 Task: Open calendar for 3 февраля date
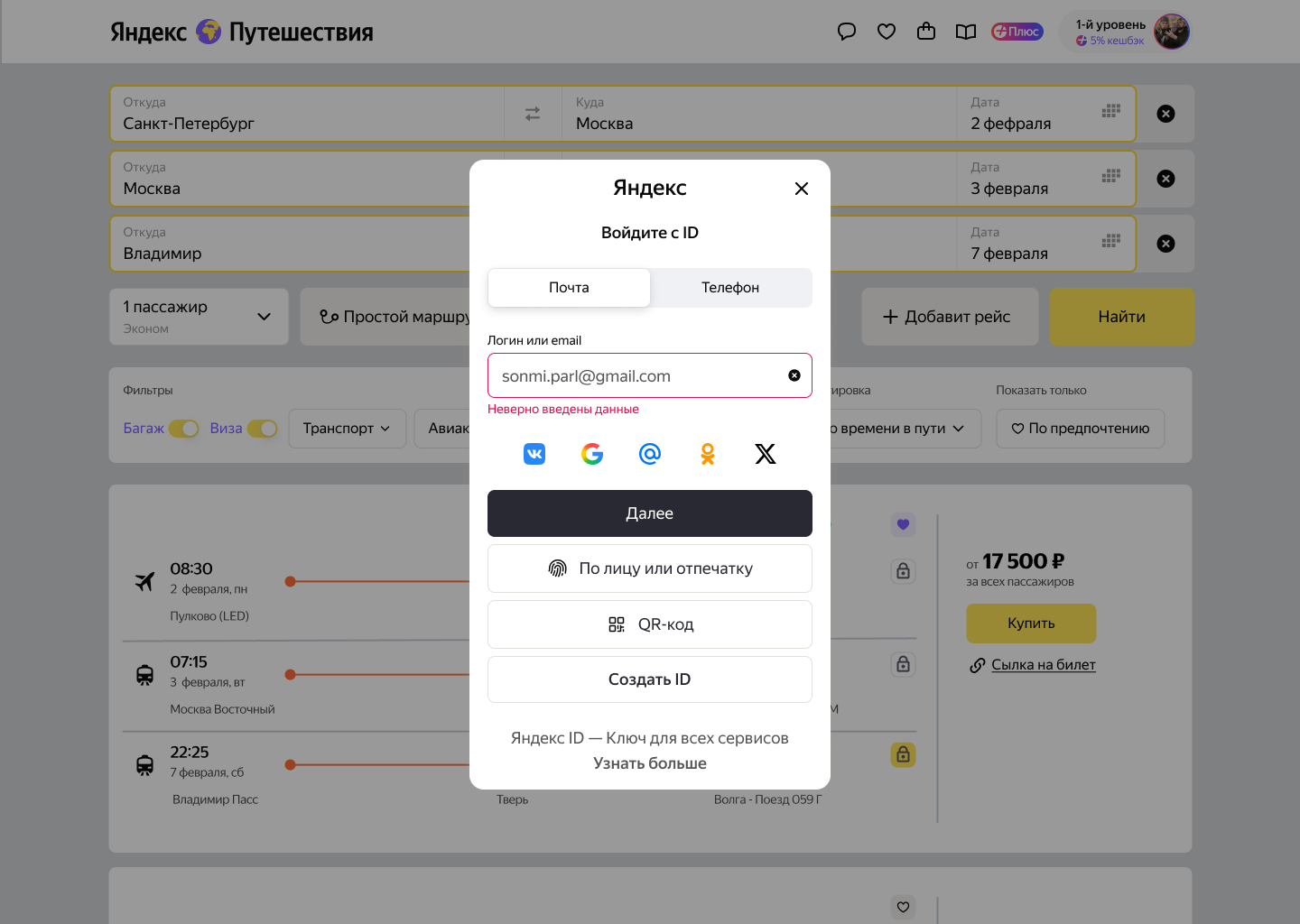pyautogui.click(x=1111, y=176)
